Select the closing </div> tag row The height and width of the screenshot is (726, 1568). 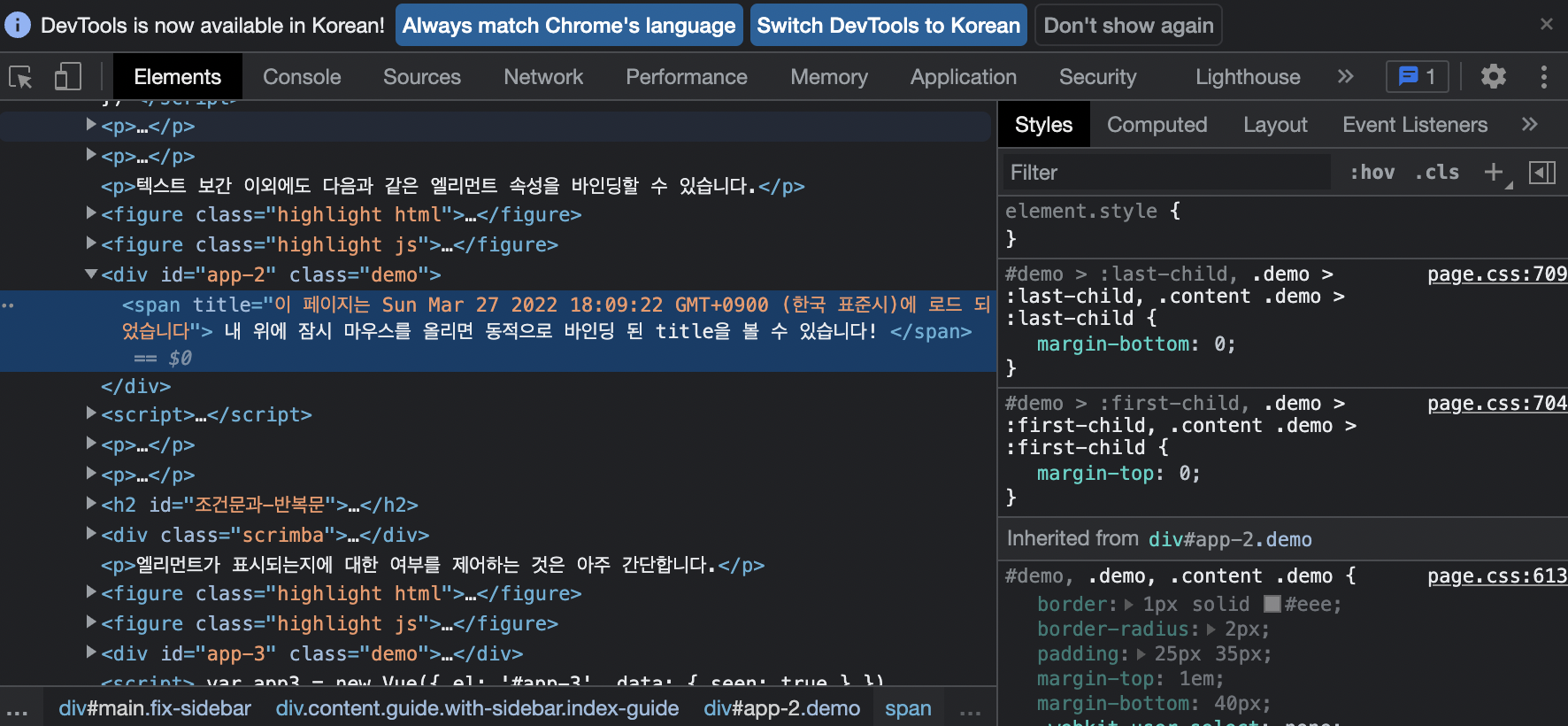tap(135, 386)
